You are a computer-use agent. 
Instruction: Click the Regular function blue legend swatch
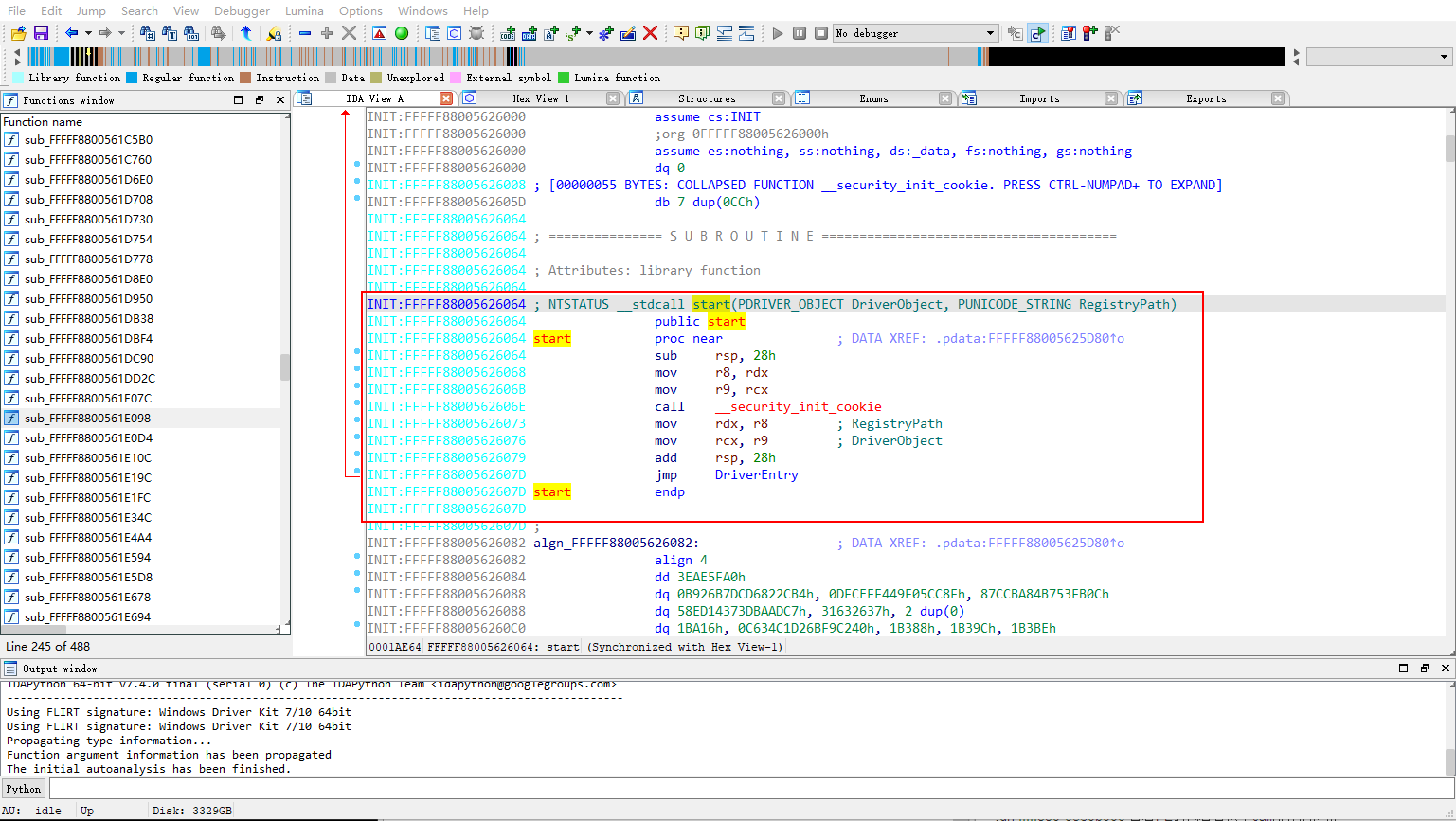click(132, 78)
